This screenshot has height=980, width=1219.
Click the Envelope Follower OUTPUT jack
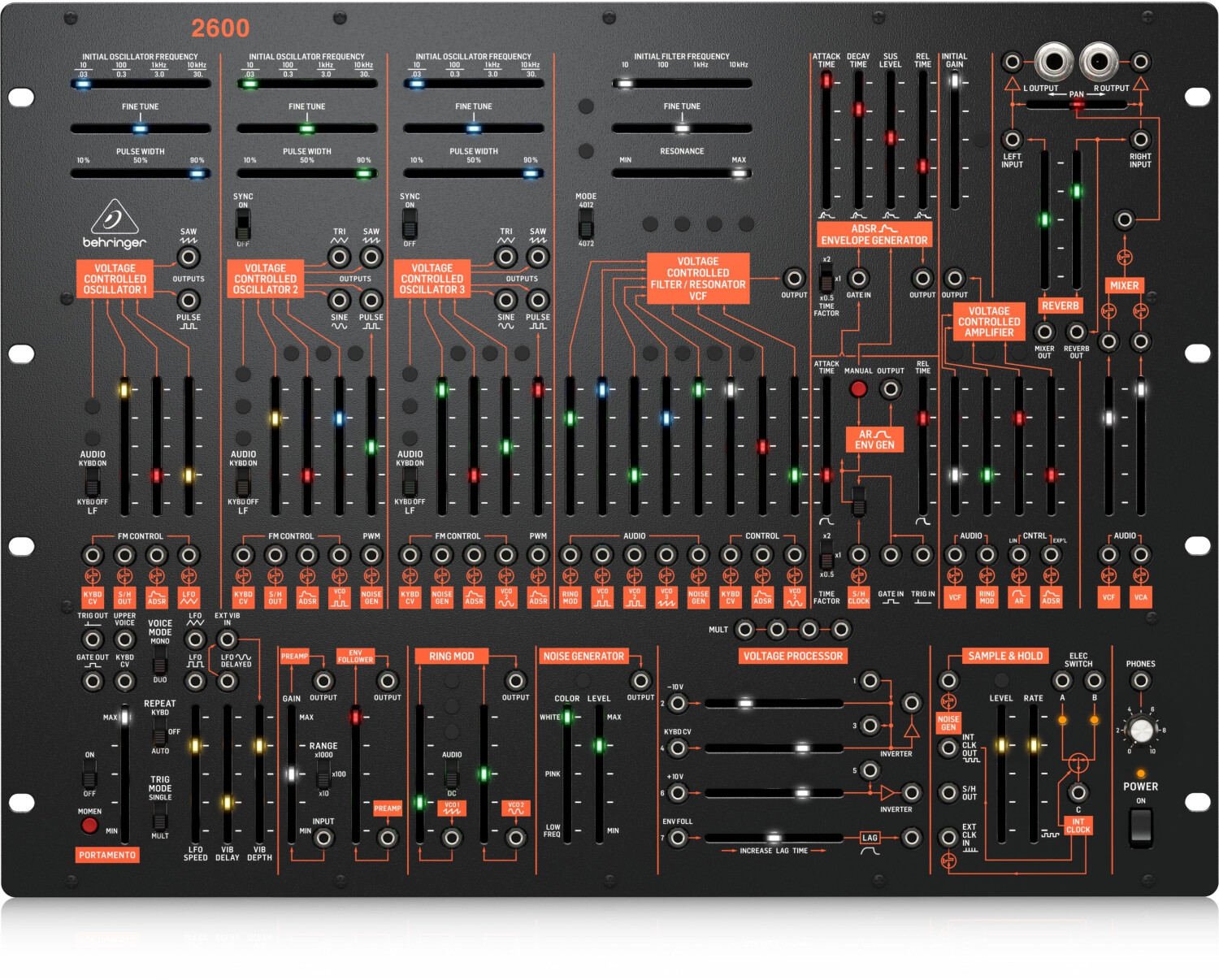pyautogui.click(x=388, y=681)
